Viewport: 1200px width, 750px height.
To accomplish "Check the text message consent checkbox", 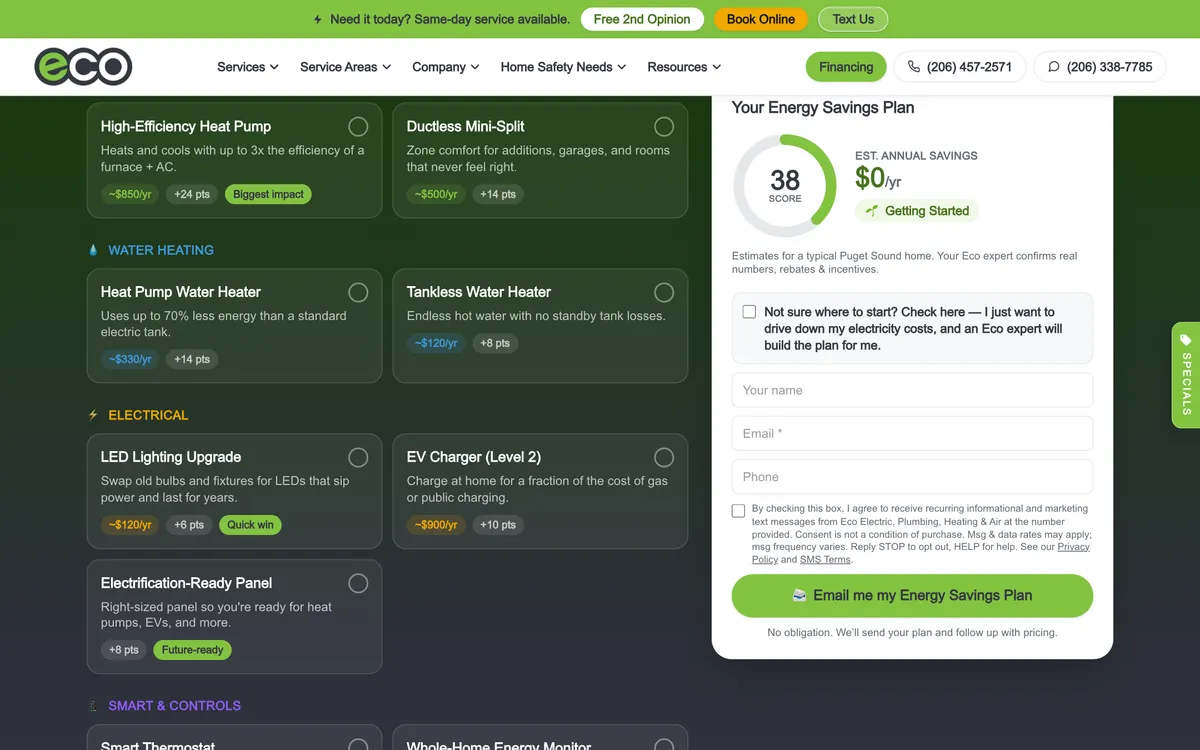I will [738, 511].
